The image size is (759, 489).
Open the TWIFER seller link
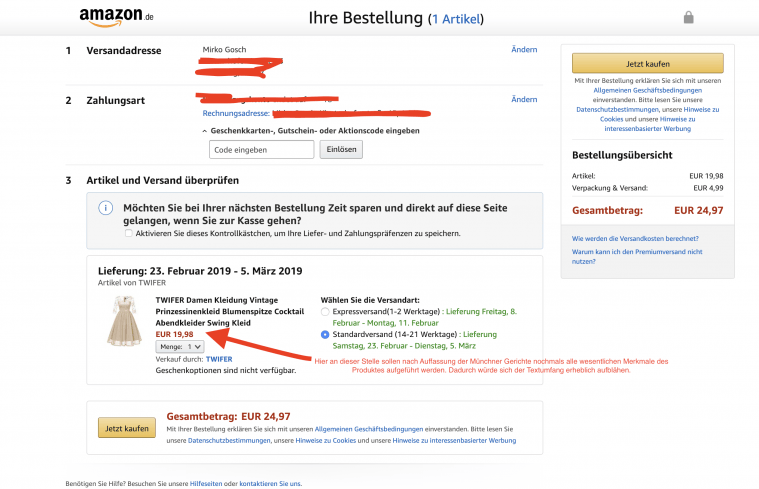[x=219, y=358]
